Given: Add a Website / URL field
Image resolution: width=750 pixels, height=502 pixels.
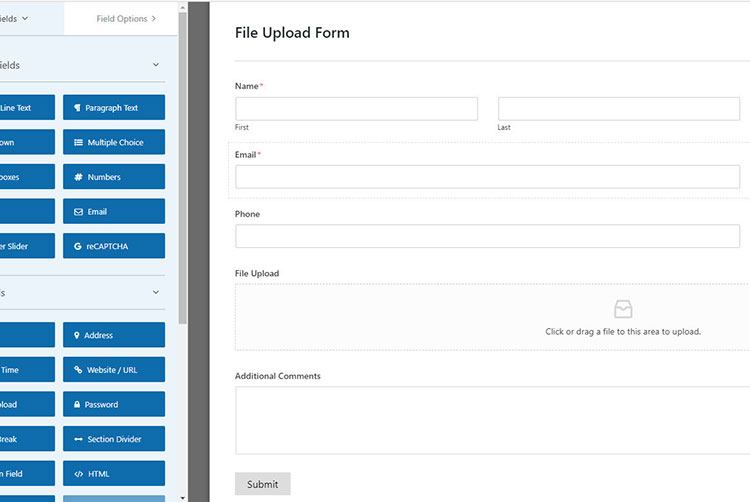Looking at the screenshot, I should (114, 370).
